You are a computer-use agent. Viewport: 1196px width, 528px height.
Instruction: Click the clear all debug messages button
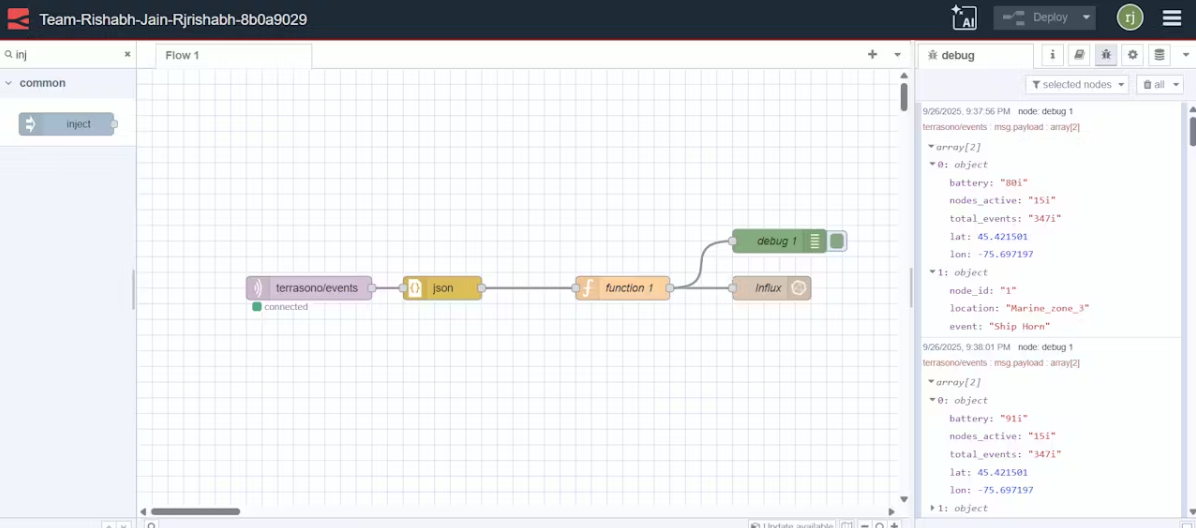click(x=1153, y=85)
